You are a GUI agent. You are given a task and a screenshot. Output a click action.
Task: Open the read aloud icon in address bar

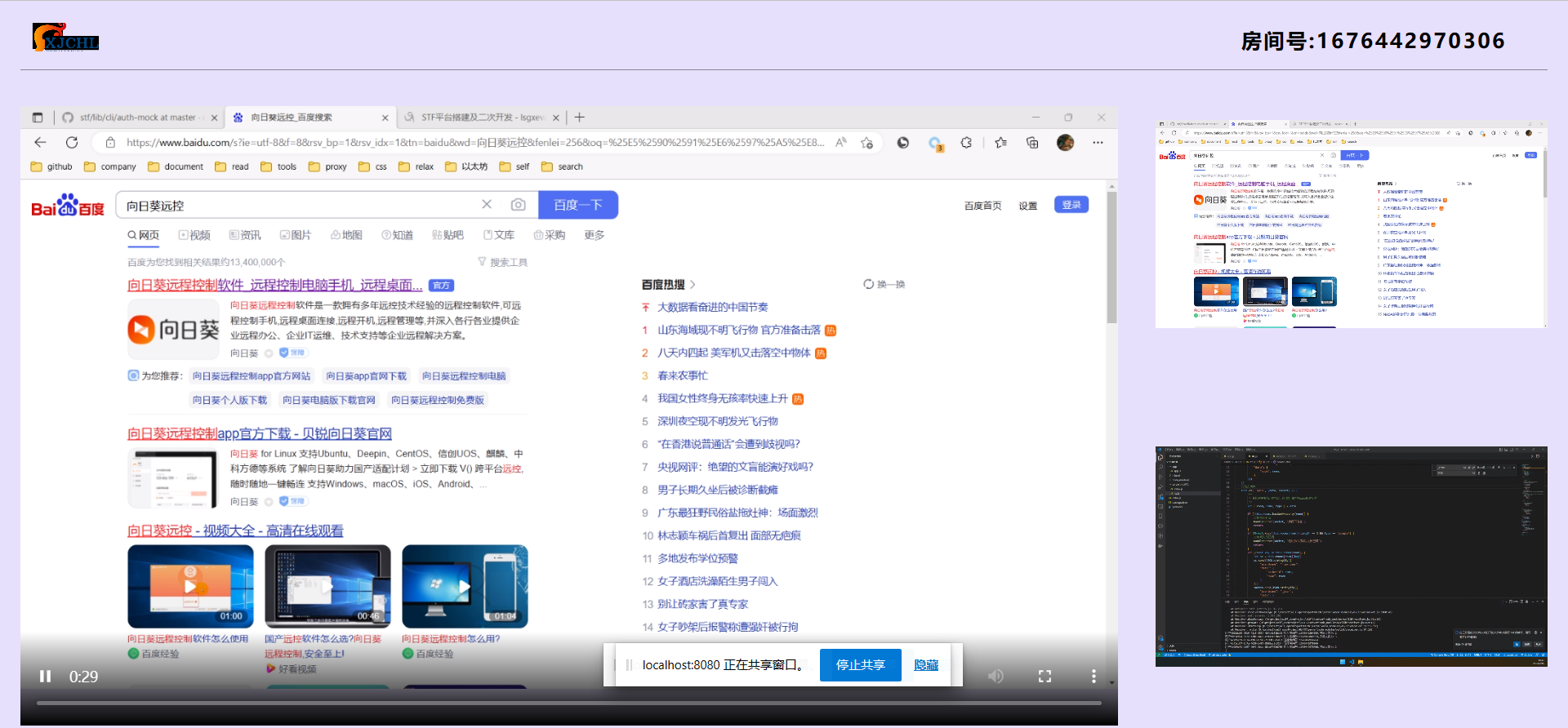tap(841, 142)
